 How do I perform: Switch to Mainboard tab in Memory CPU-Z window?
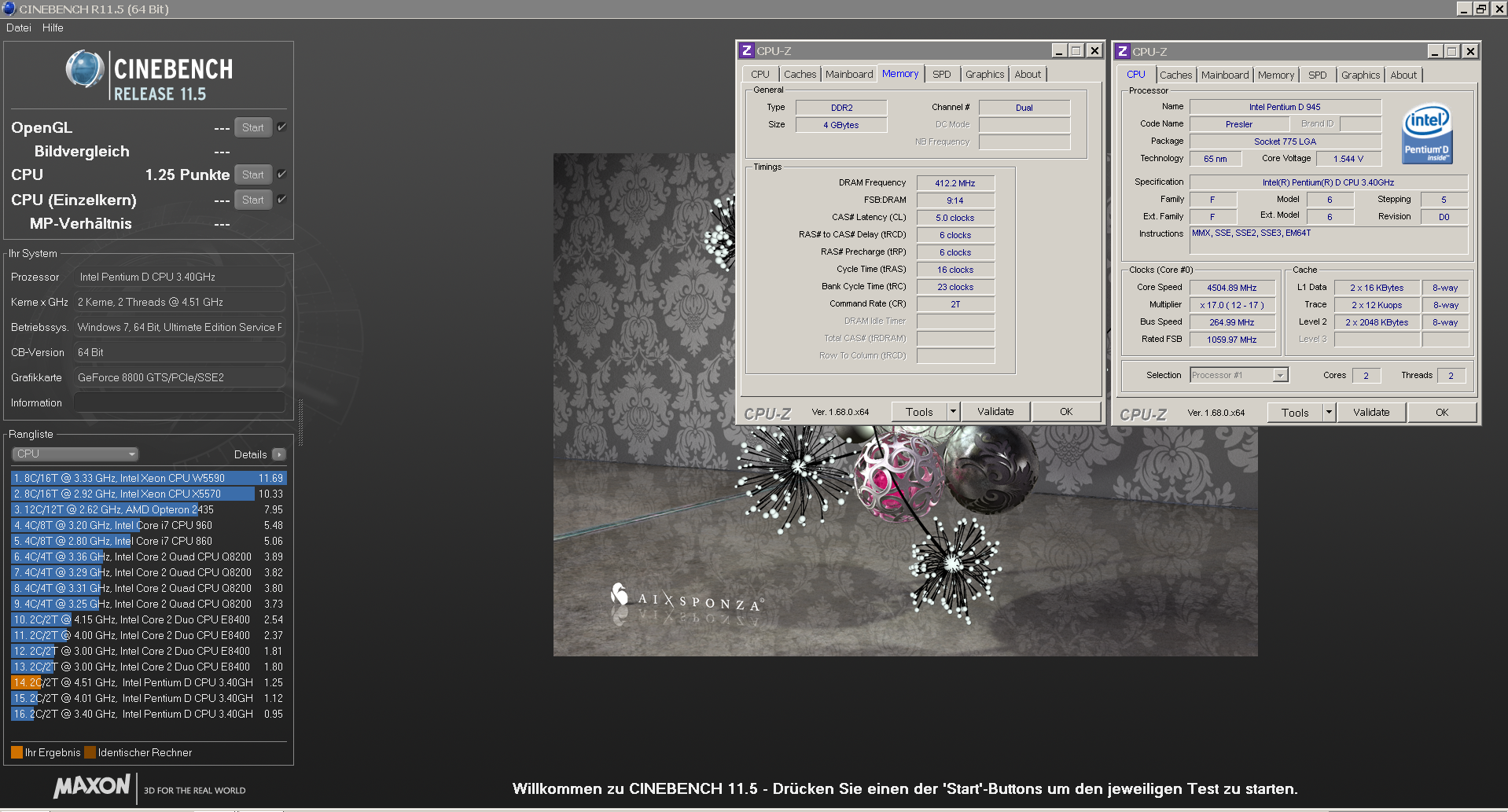tap(849, 74)
